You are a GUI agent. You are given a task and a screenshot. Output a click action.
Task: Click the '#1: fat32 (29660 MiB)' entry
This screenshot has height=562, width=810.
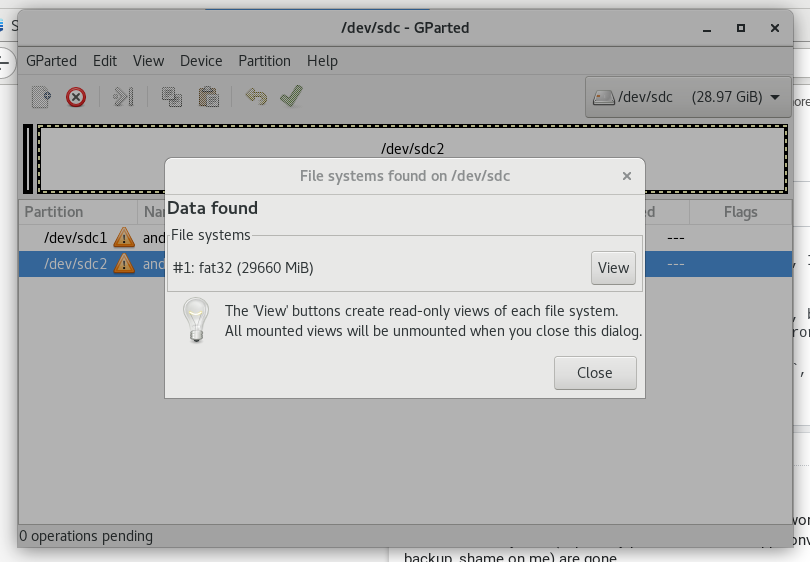(x=243, y=268)
